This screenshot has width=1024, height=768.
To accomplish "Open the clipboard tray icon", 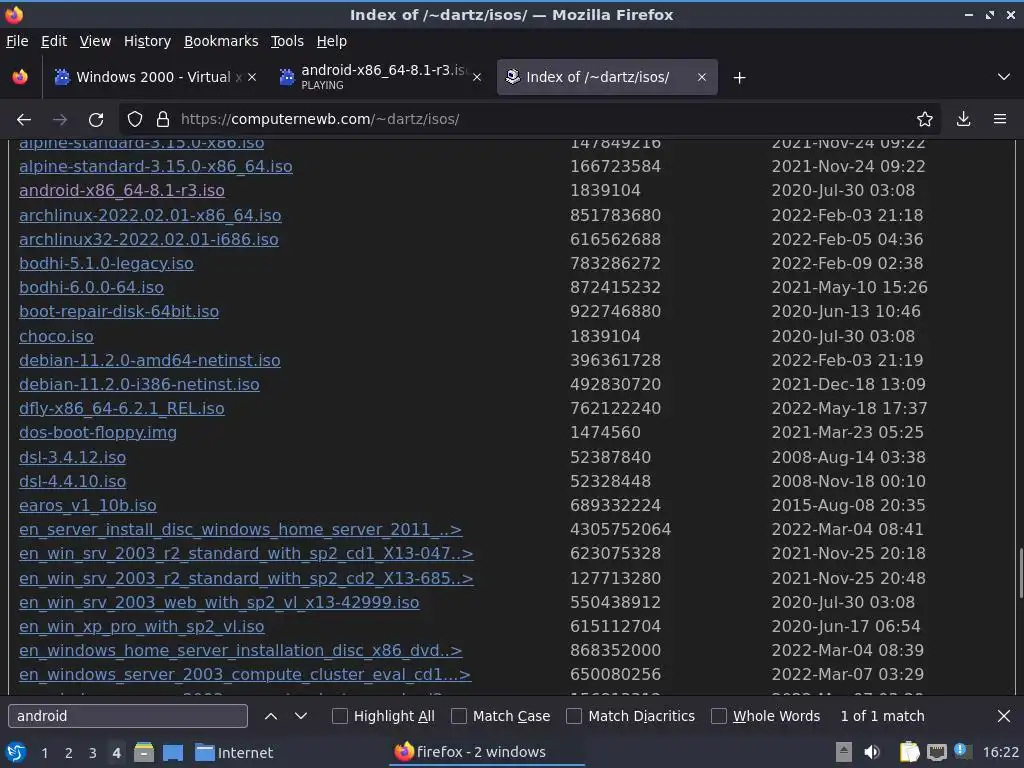I will [x=909, y=753].
